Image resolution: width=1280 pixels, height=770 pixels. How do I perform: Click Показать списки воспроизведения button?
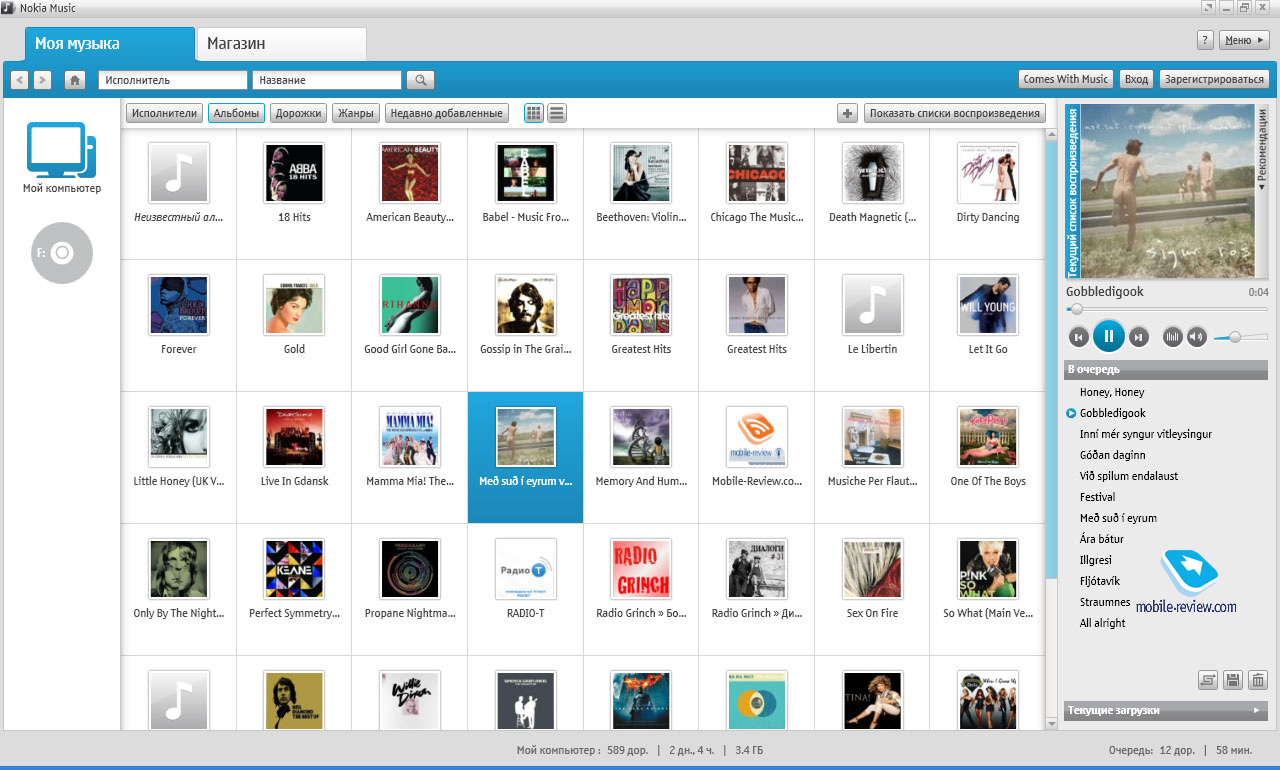(x=955, y=113)
